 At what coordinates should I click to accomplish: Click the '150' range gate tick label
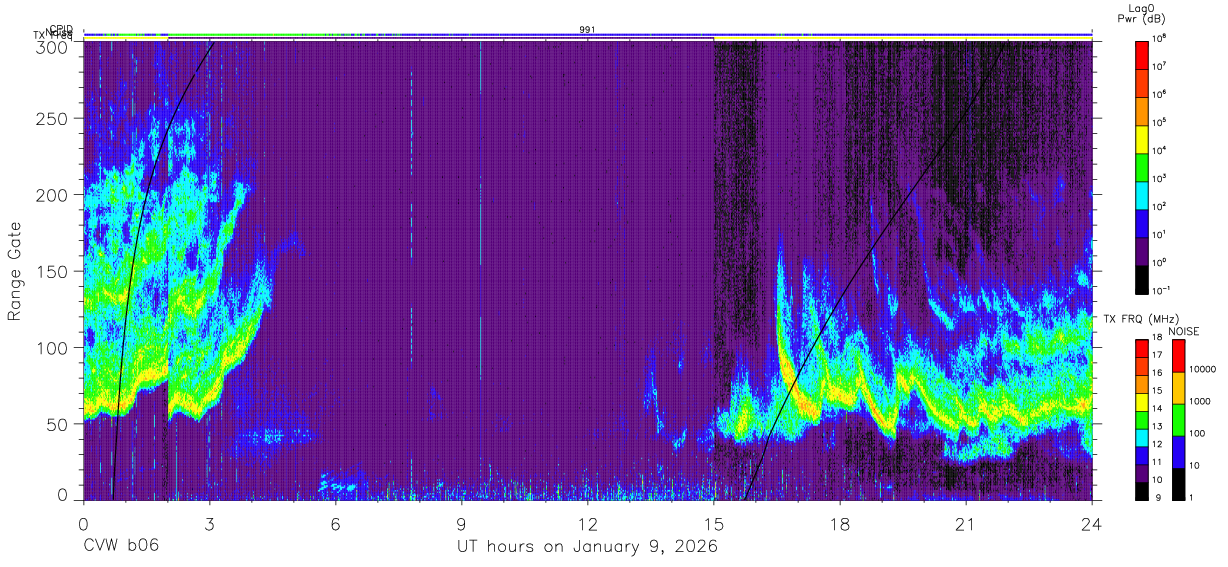[53, 271]
